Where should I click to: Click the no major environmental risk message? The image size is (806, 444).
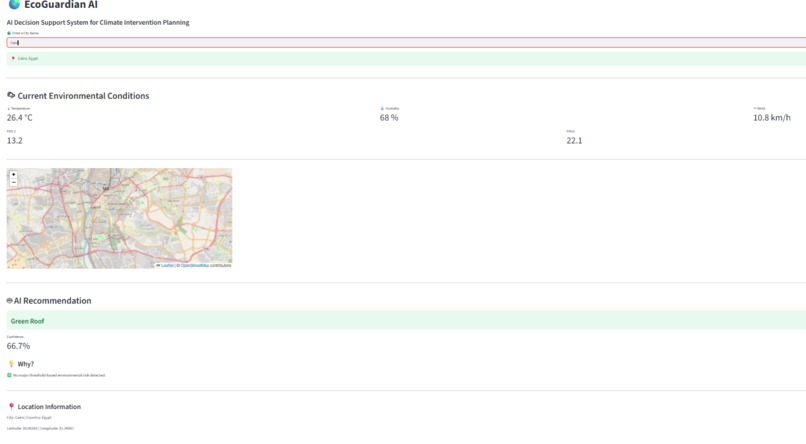(x=59, y=375)
